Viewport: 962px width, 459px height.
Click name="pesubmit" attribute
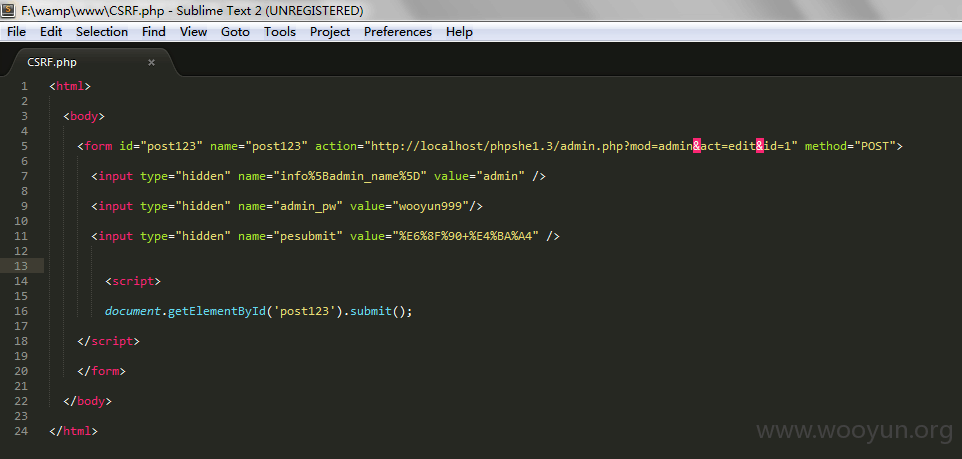(x=291, y=236)
